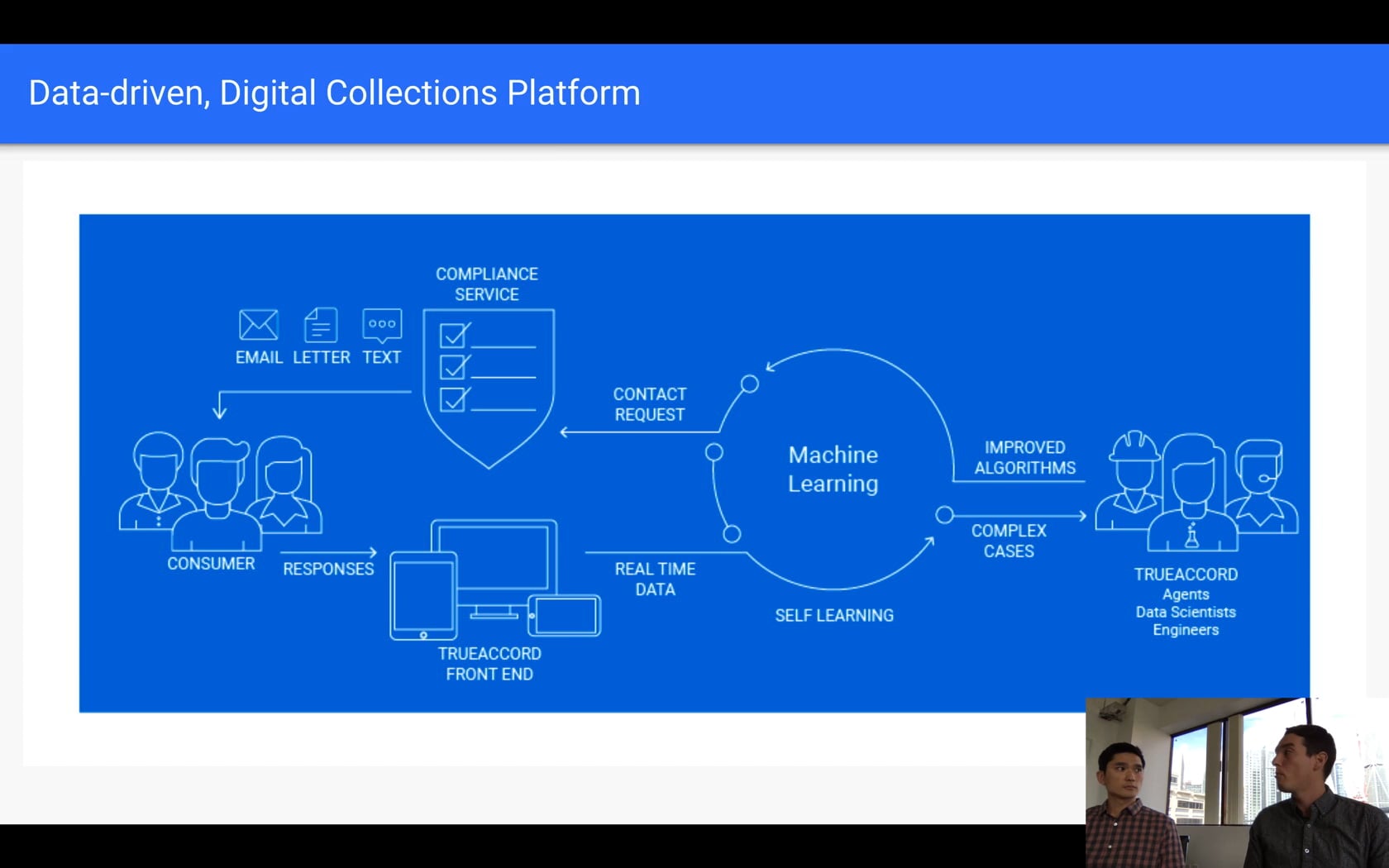Click the presenter webcam video thumbnail
The image size is (1389, 868).
coord(1237,782)
